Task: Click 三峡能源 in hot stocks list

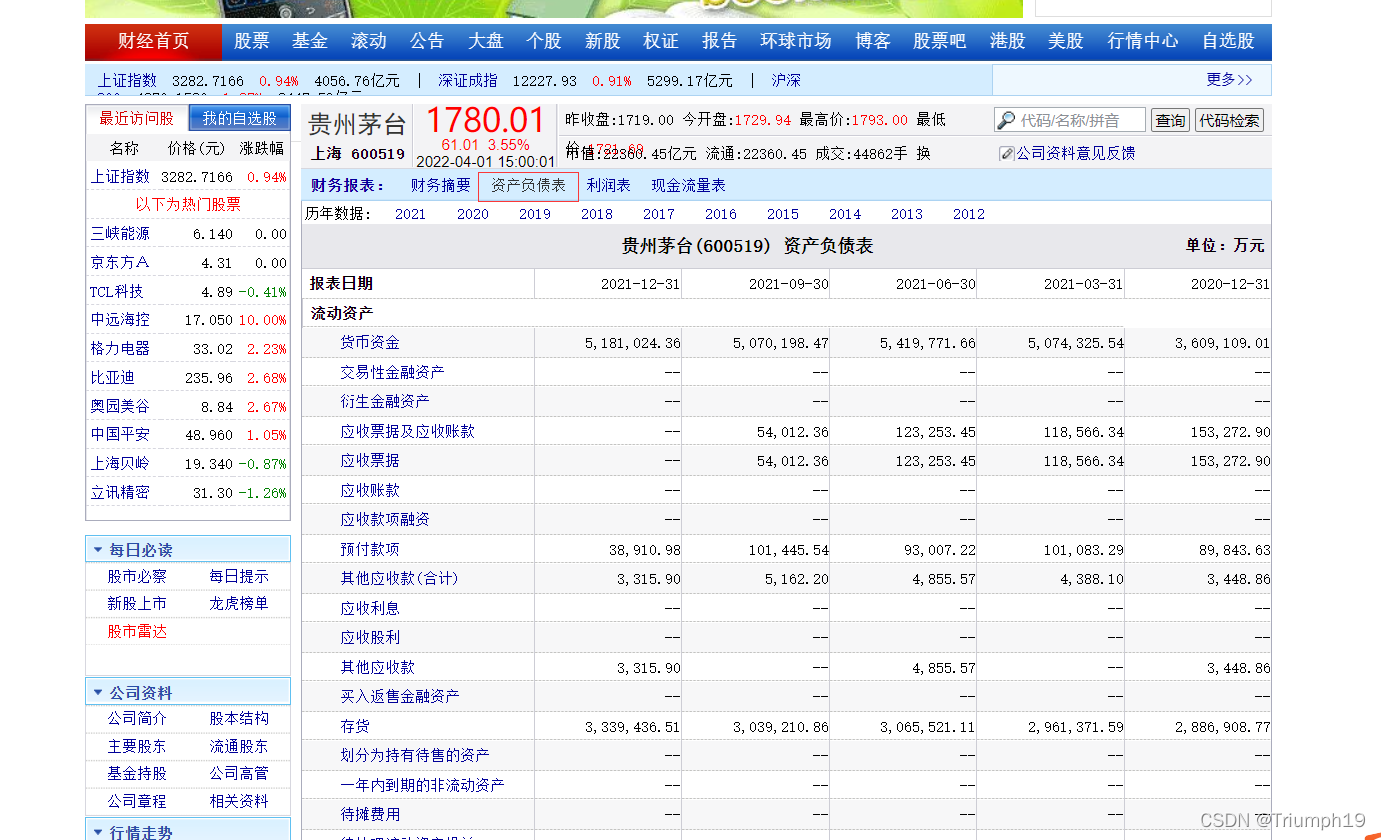Action: [x=120, y=234]
